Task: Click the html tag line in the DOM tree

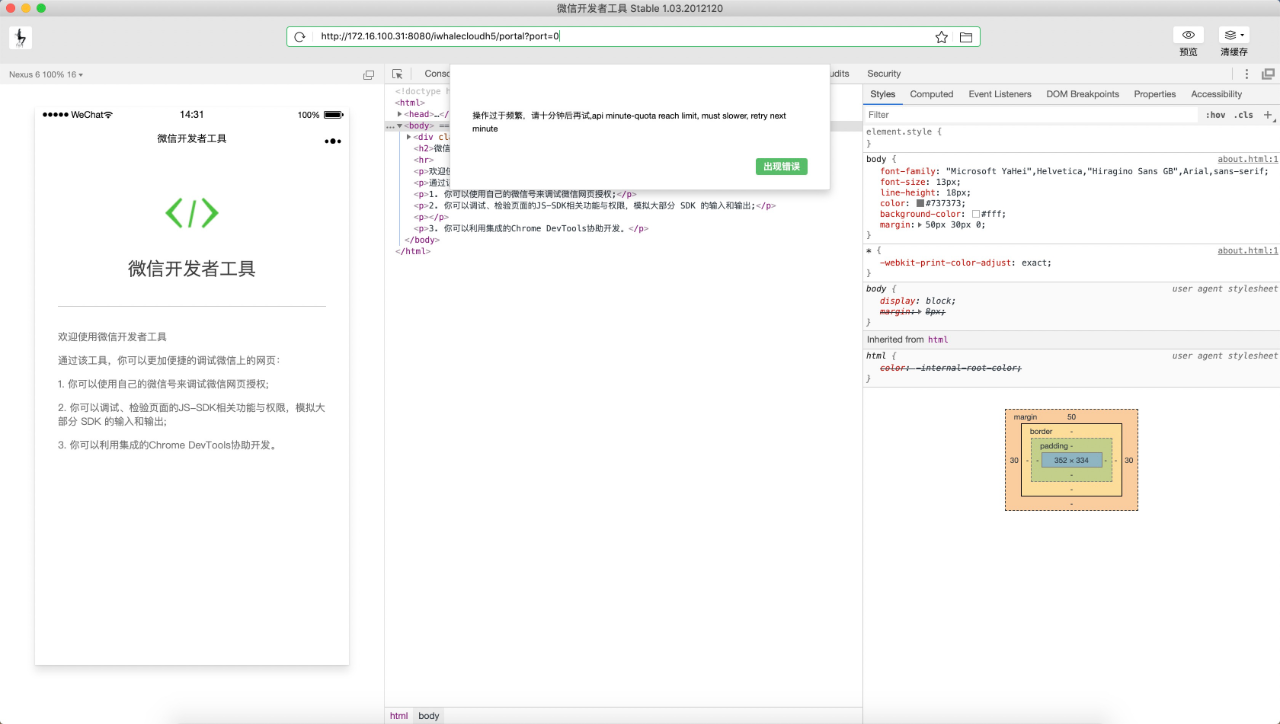Action: [410, 102]
